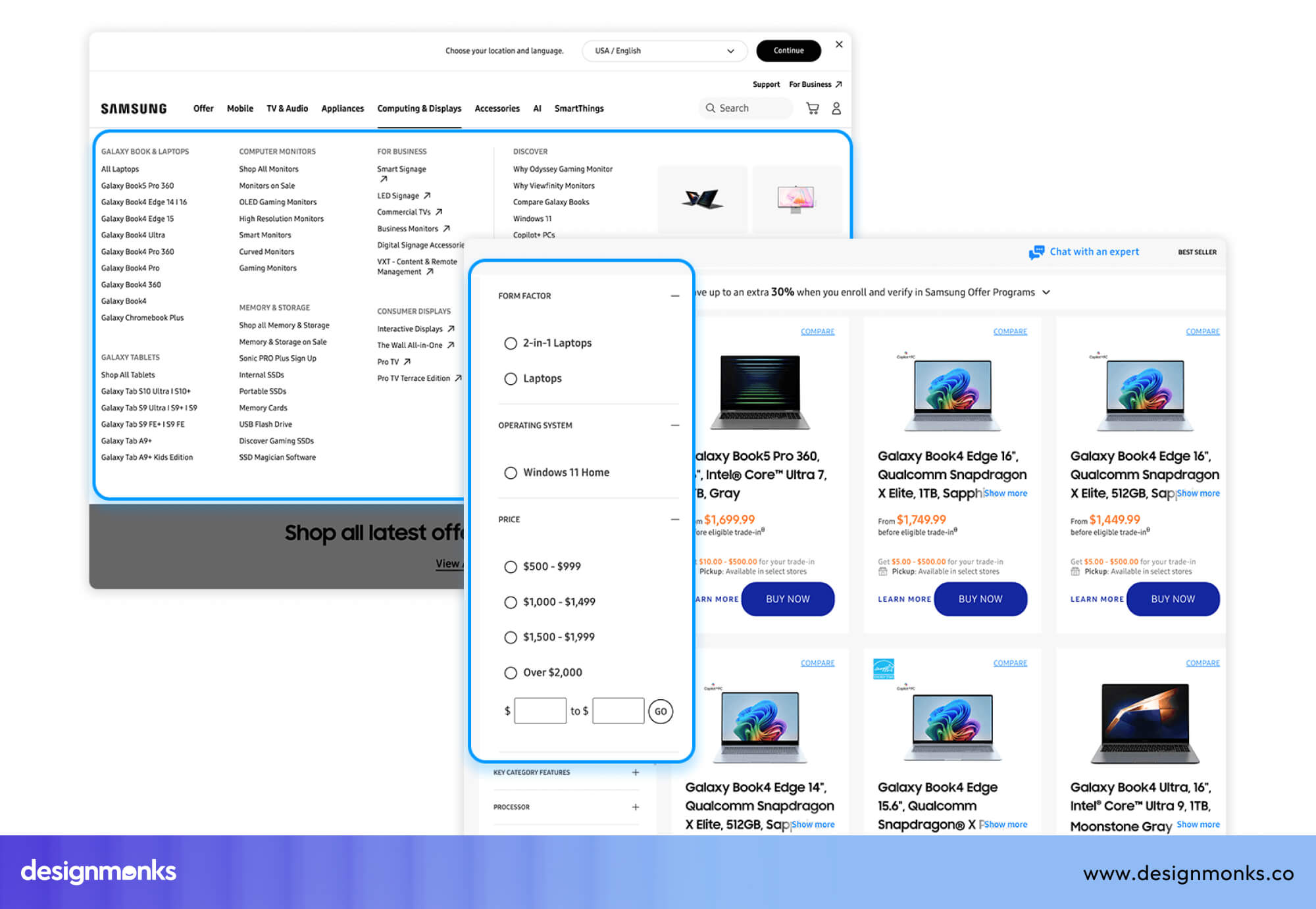Open Galaxy Book4 Ultra menu link
This screenshot has width=1316, height=909.
(x=133, y=235)
